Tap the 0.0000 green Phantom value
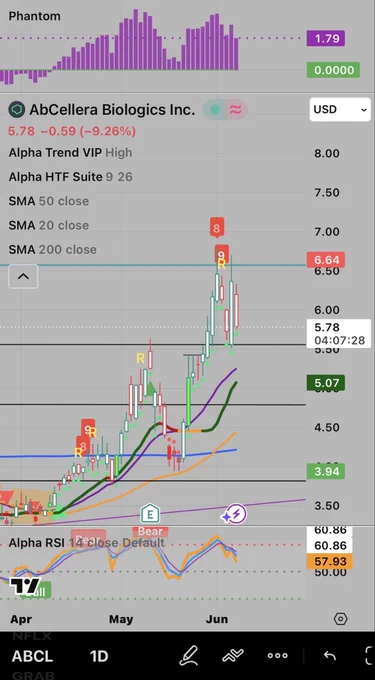Viewport: 375px width, 680px height. pyautogui.click(x=333, y=70)
